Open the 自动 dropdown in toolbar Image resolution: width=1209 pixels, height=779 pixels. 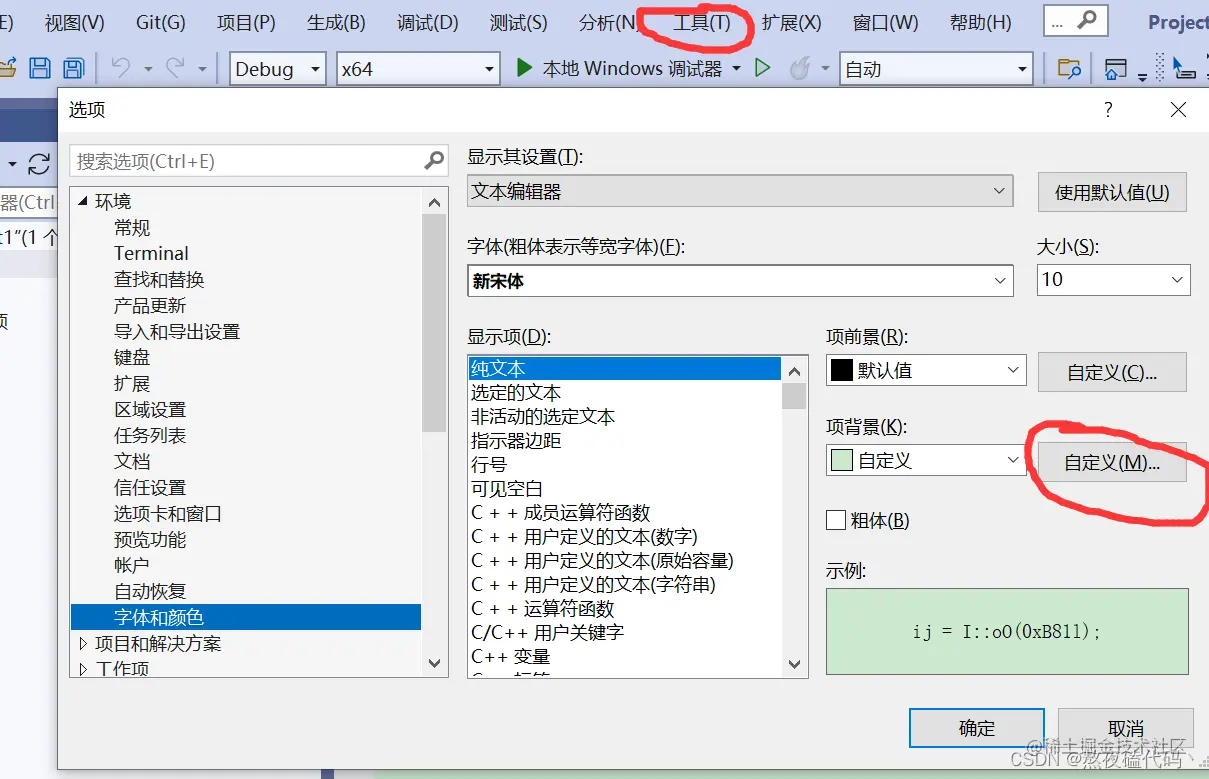click(x=936, y=69)
